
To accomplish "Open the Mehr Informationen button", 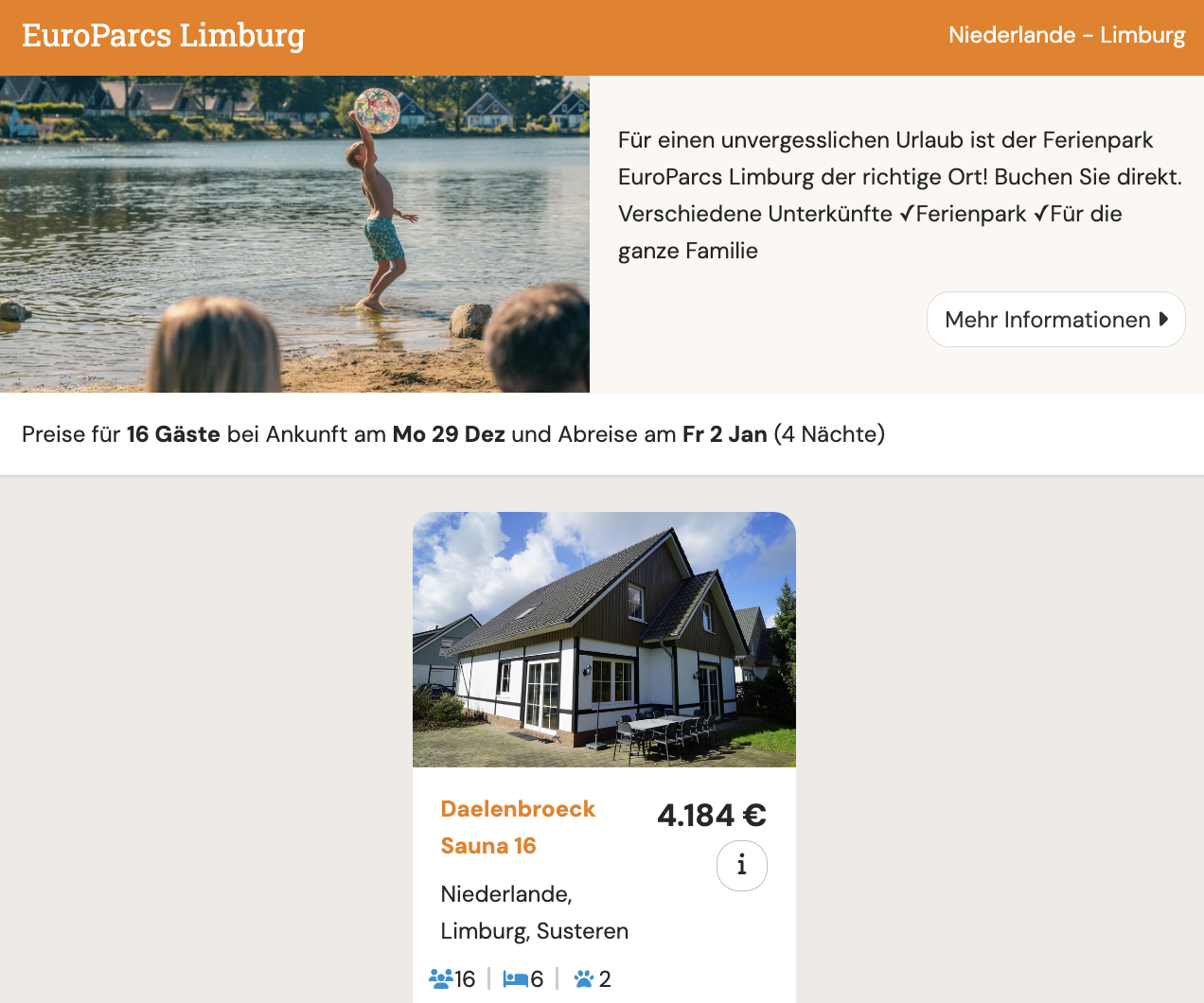I will pos(1056,320).
